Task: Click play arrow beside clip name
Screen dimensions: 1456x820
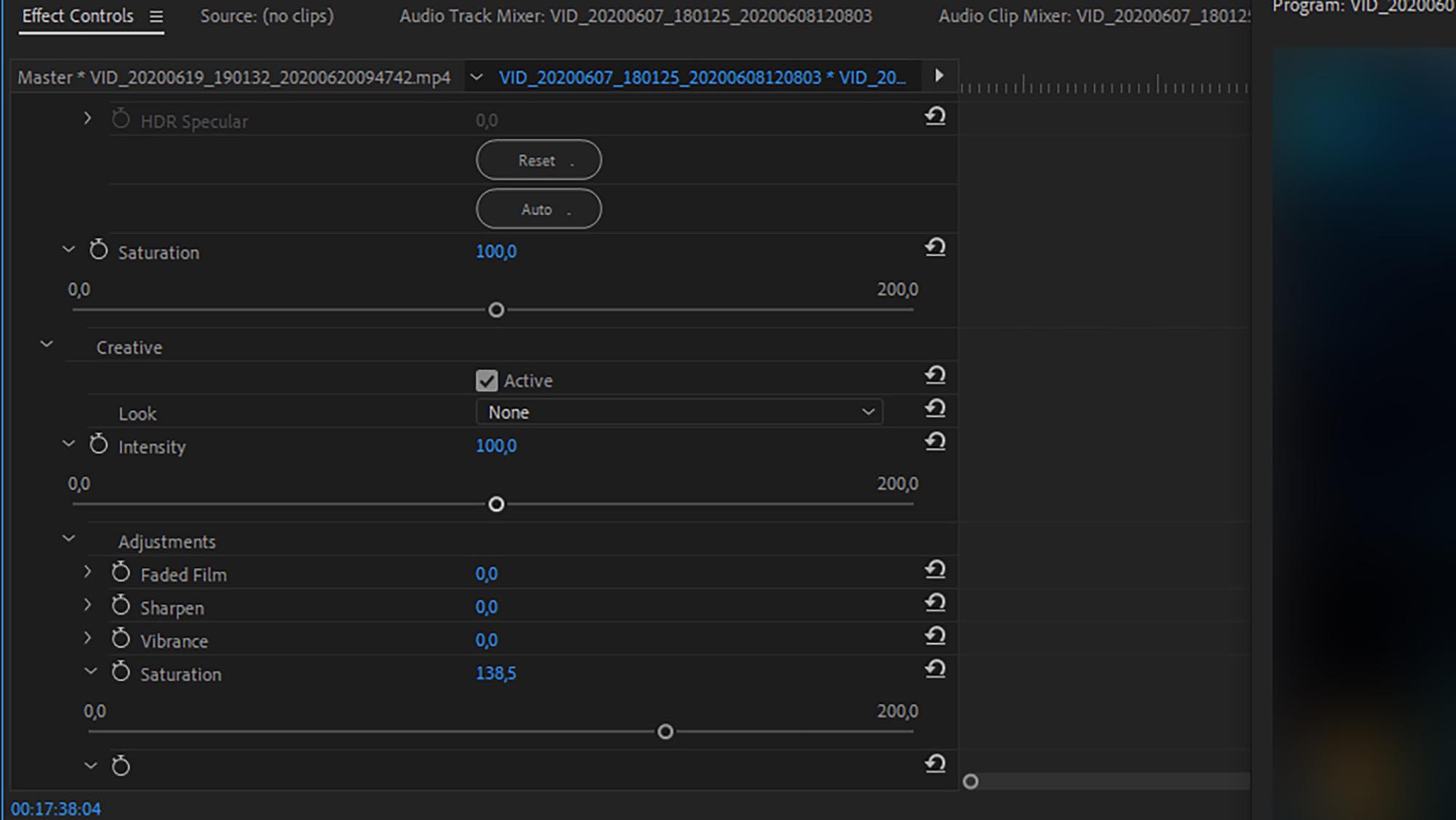Action: (x=939, y=76)
